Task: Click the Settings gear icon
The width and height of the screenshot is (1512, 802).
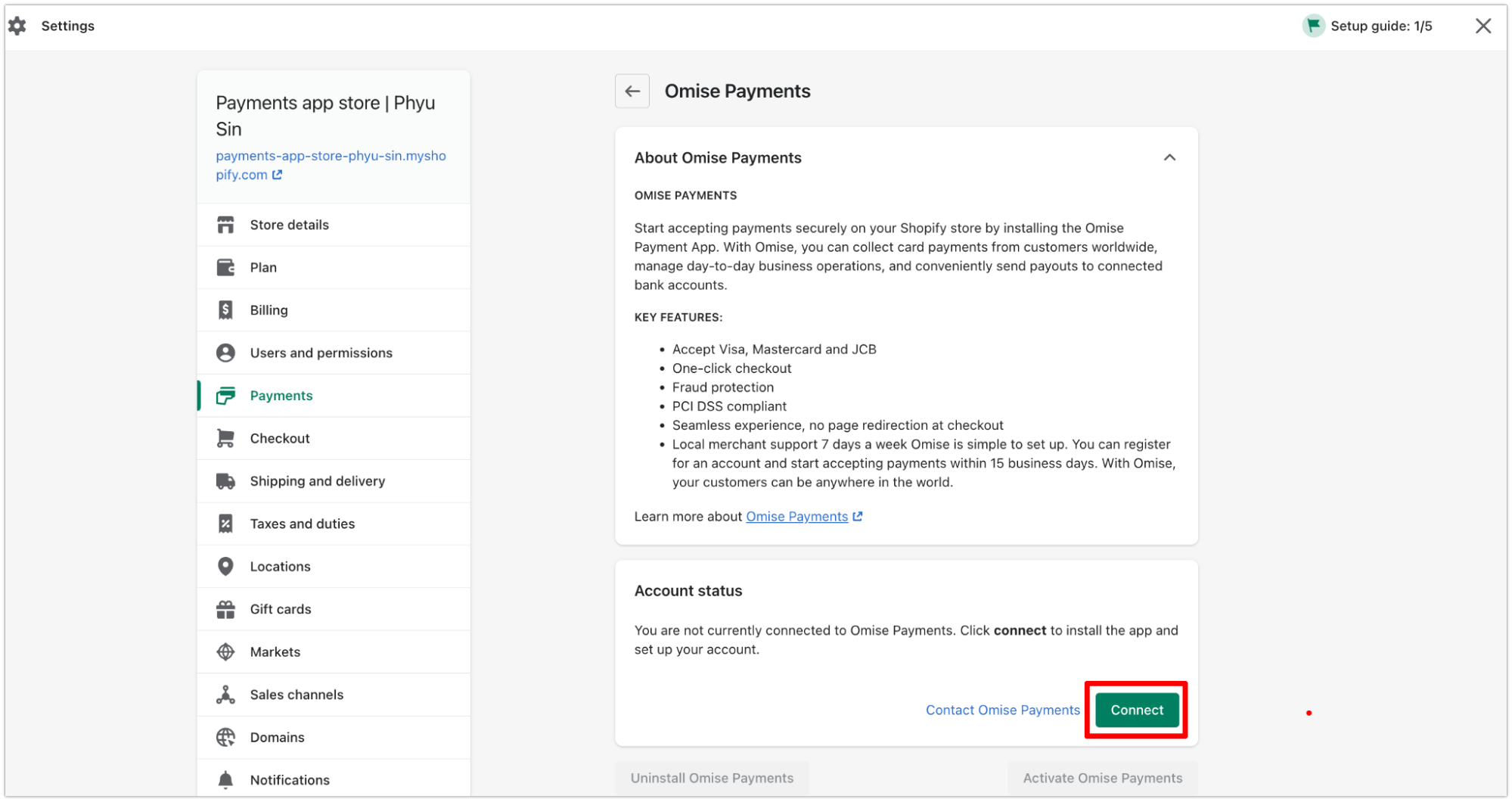Action: pyautogui.click(x=17, y=26)
